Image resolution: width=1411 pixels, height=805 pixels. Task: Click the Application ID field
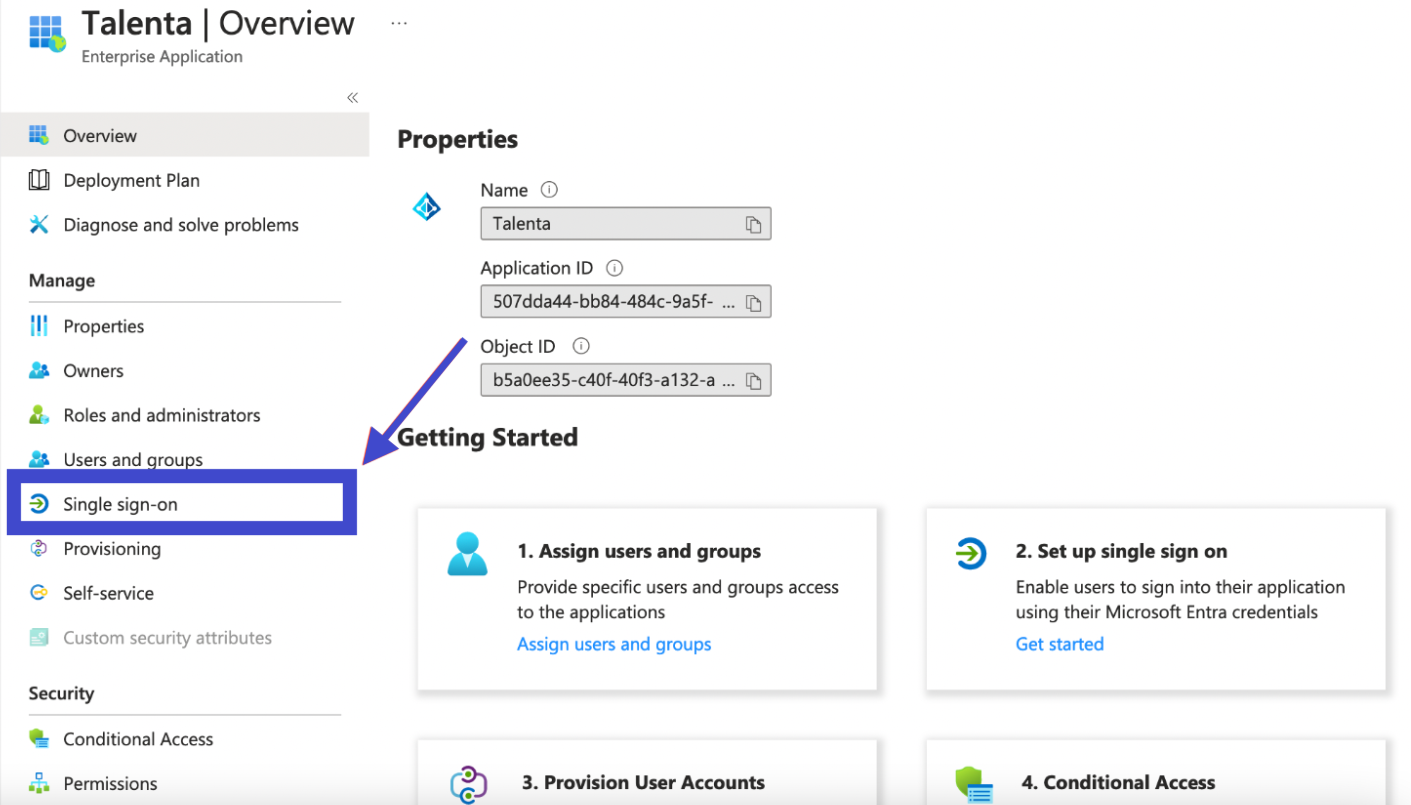625,302
